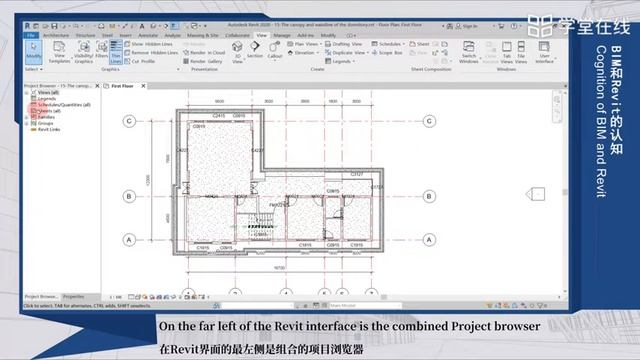Open the Elevation dropdown
640x360 pixels.
pos(304,53)
